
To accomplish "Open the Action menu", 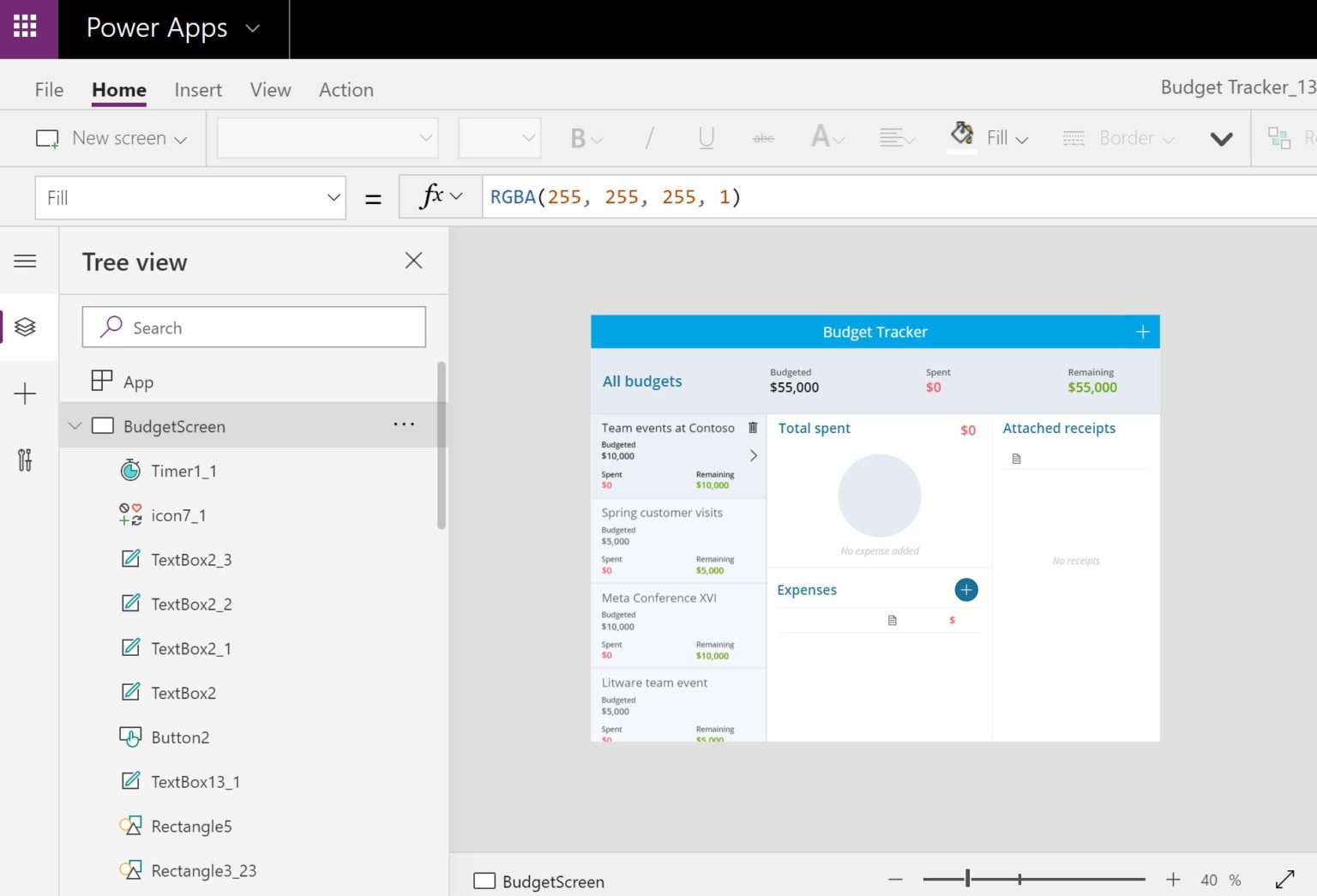I will pos(346,89).
